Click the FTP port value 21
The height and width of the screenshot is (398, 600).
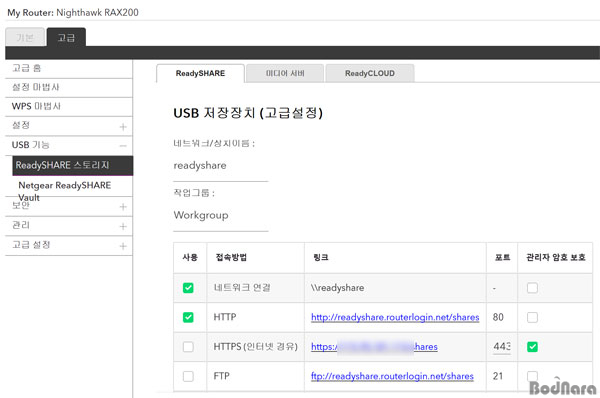pos(498,376)
